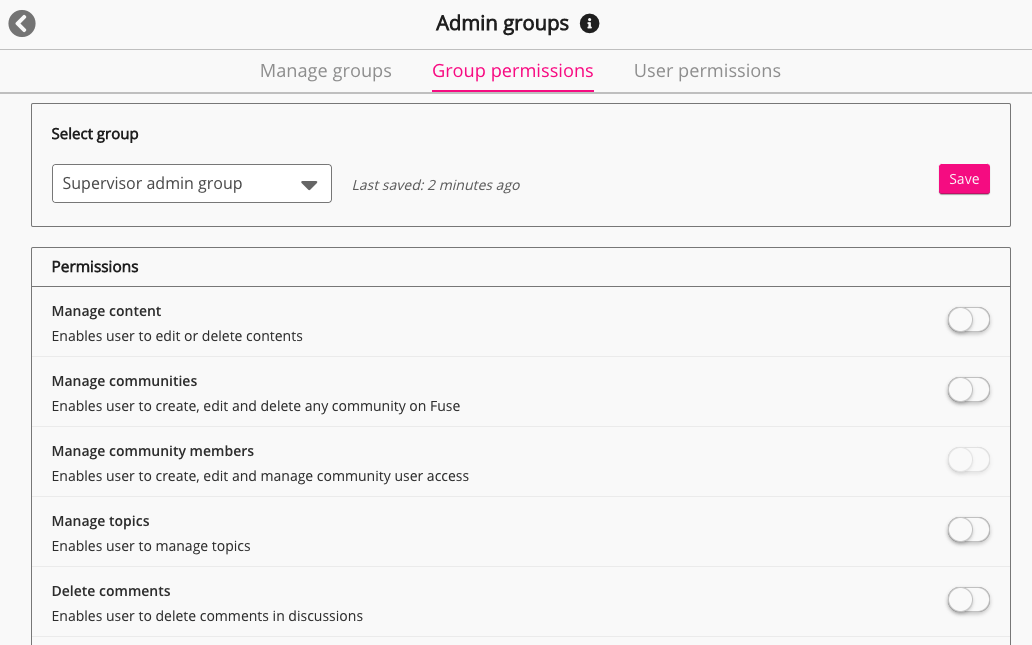This screenshot has width=1032, height=645.
Task: Click the caret arrow in the group selector
Action: click(309, 185)
